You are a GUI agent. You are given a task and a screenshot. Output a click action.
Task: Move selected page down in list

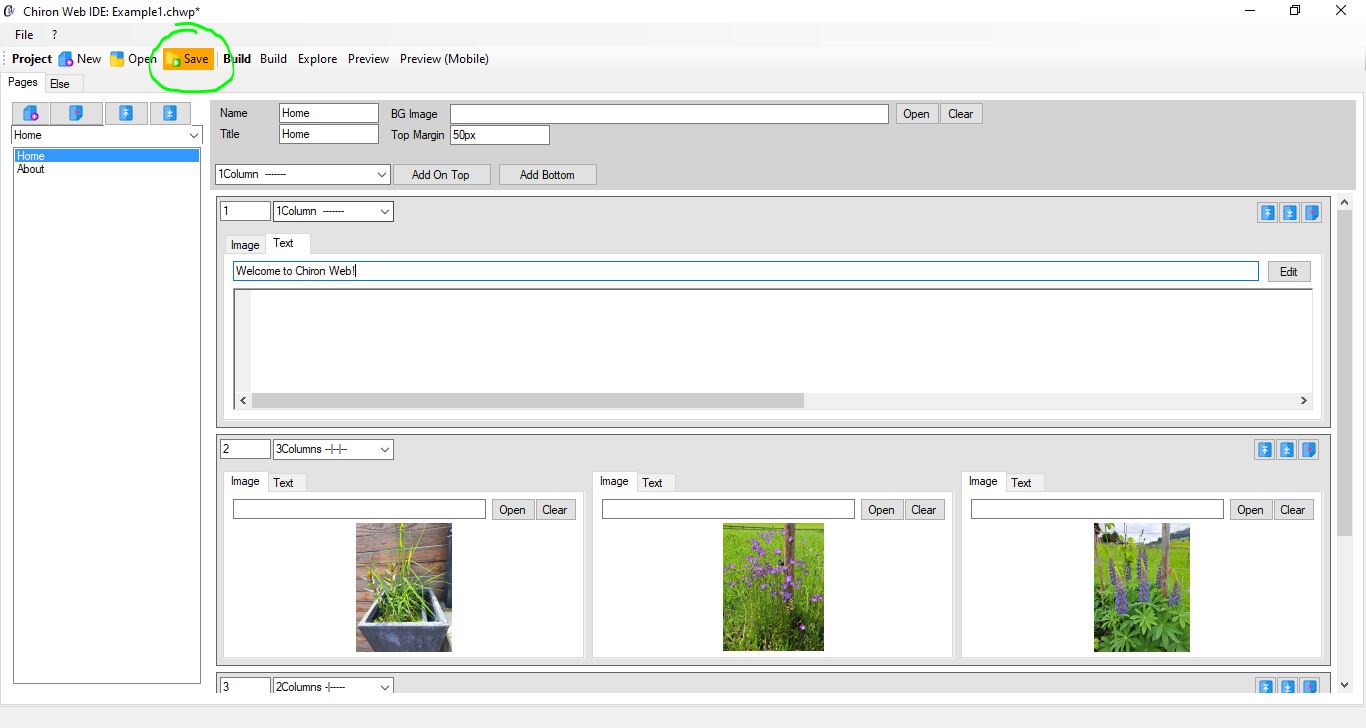point(170,113)
